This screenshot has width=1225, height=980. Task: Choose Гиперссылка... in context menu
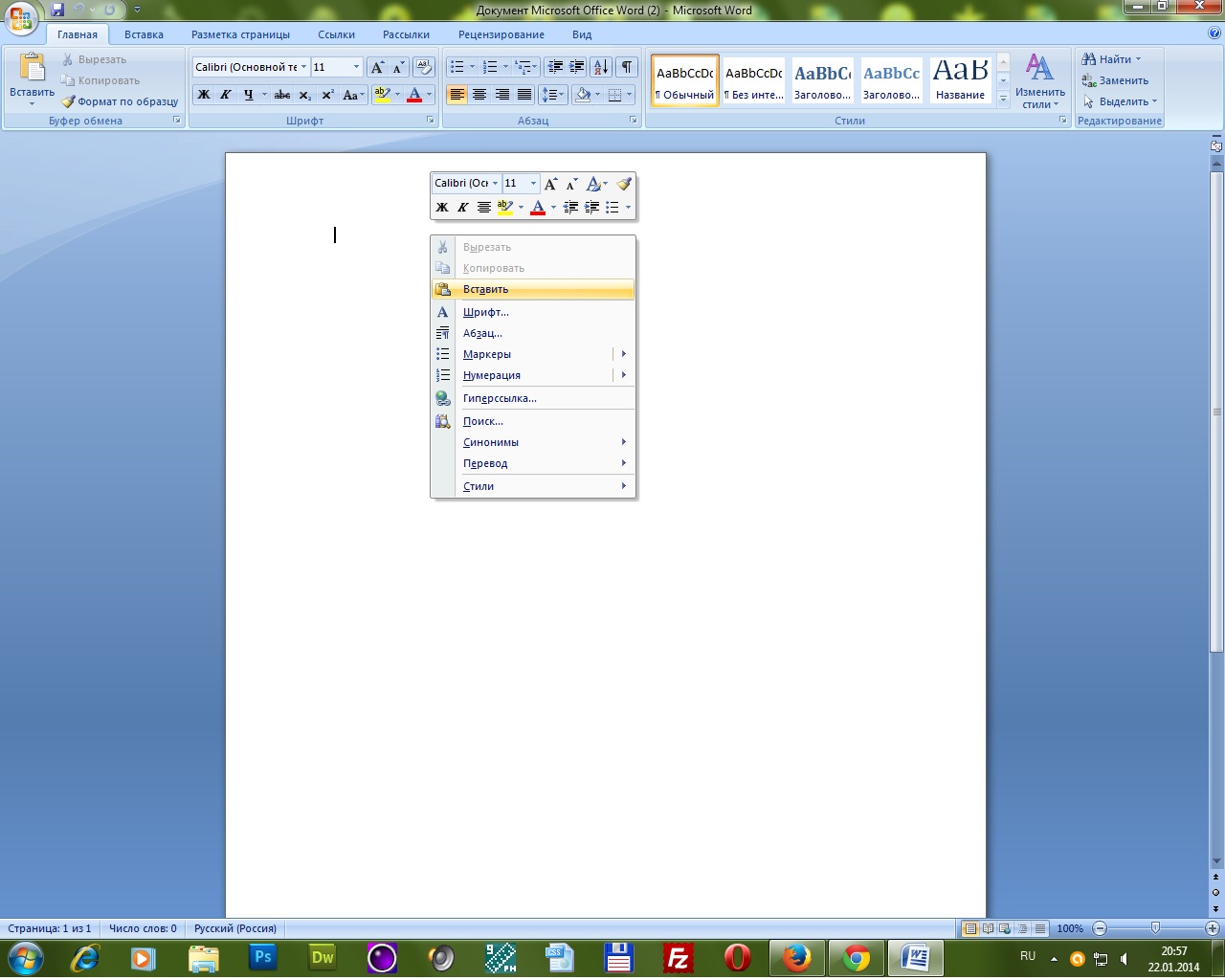tap(533, 398)
